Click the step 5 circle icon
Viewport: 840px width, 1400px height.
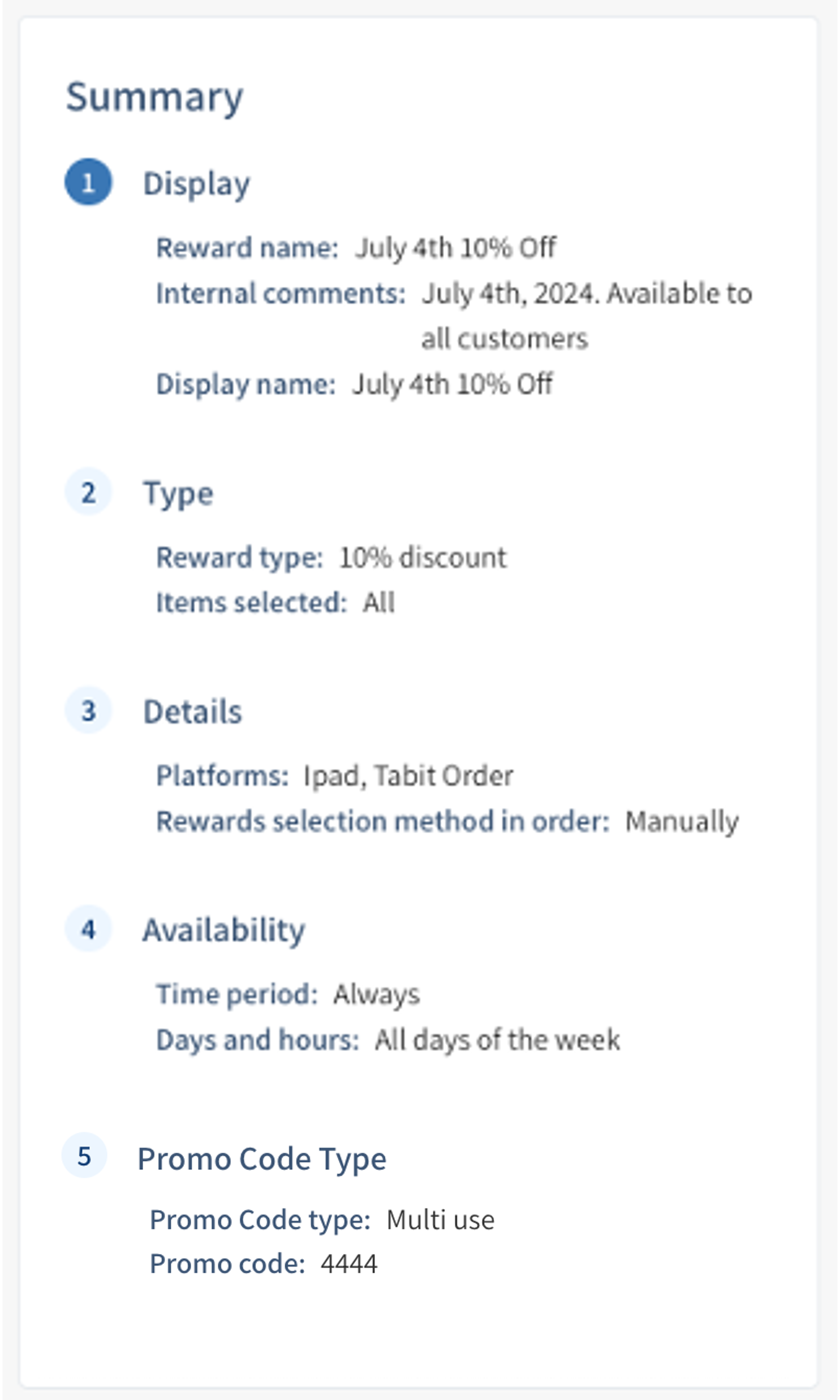coord(84,1156)
